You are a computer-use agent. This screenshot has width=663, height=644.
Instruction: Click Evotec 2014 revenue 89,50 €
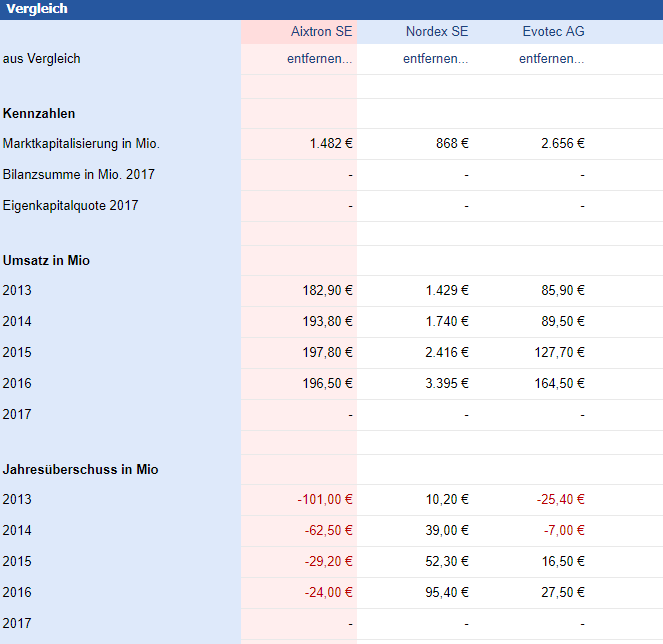point(563,321)
